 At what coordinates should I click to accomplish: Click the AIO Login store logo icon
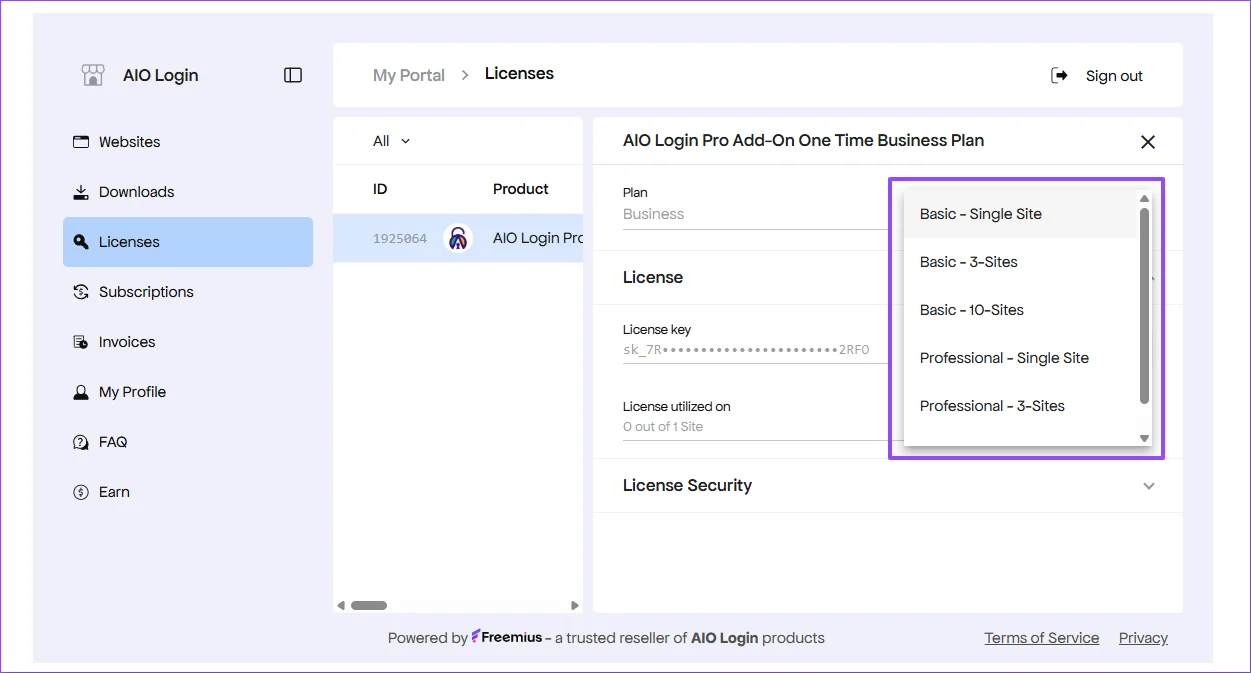93,75
